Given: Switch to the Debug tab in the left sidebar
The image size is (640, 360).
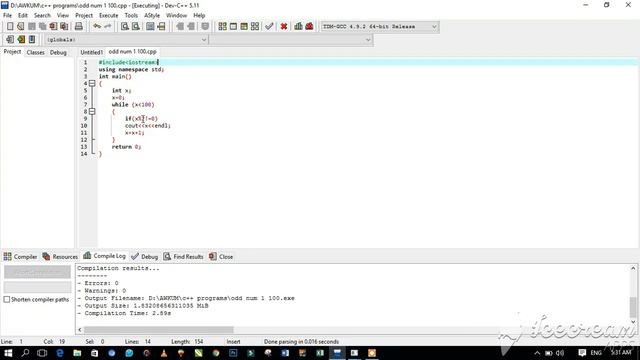Looking at the screenshot, I should [x=58, y=52].
